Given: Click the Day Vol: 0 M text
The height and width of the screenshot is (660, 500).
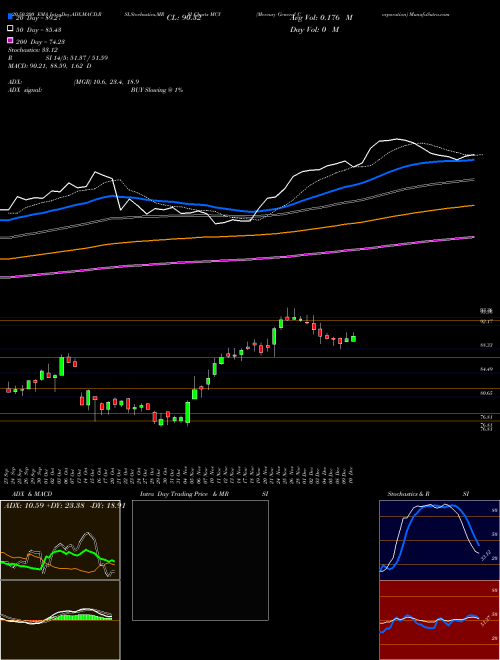Looking at the screenshot, I should click(314, 29).
